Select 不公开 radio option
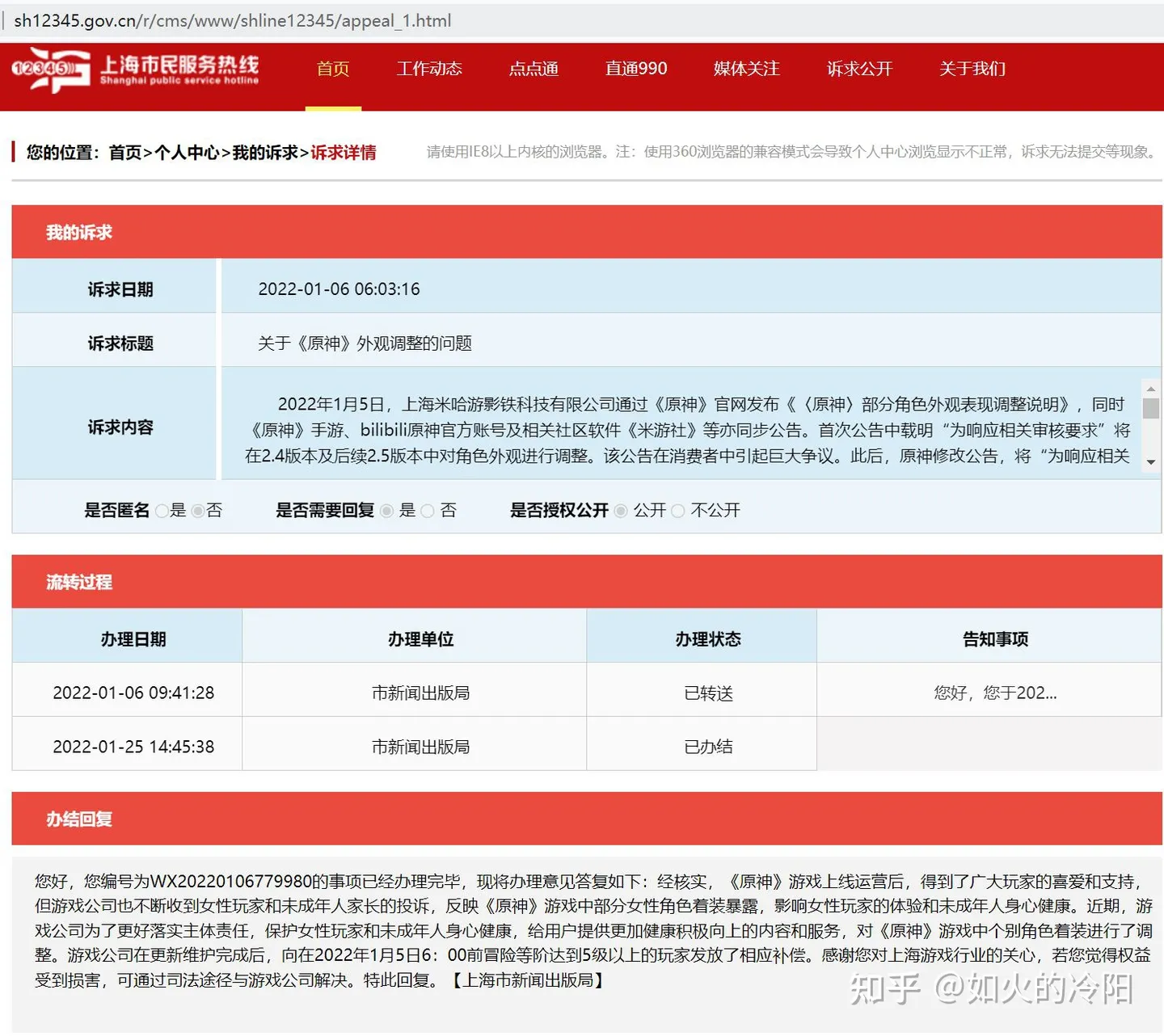Screen dimensions: 1164x1036 [x=678, y=511]
